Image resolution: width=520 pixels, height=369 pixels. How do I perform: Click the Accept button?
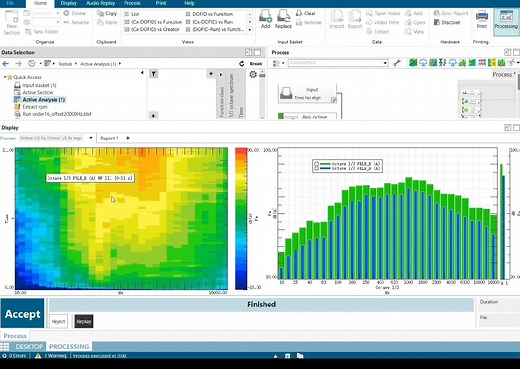[x=22, y=313]
